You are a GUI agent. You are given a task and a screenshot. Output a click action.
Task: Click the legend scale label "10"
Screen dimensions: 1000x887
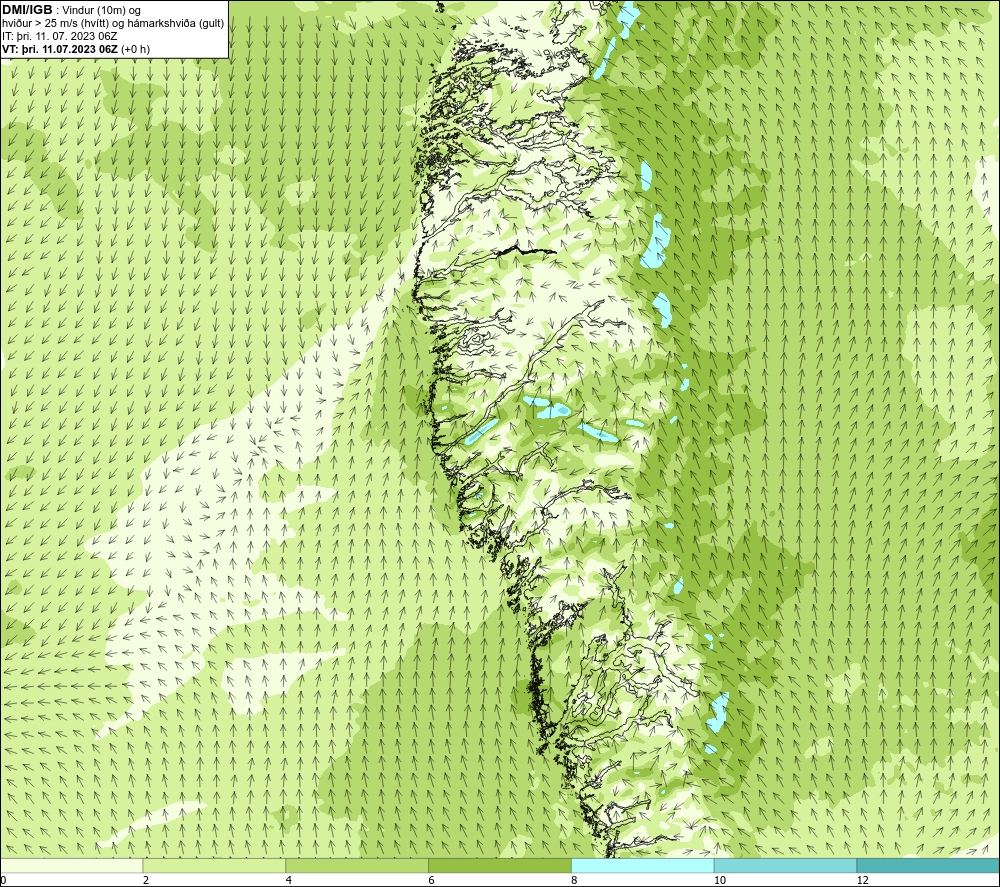[x=719, y=881]
